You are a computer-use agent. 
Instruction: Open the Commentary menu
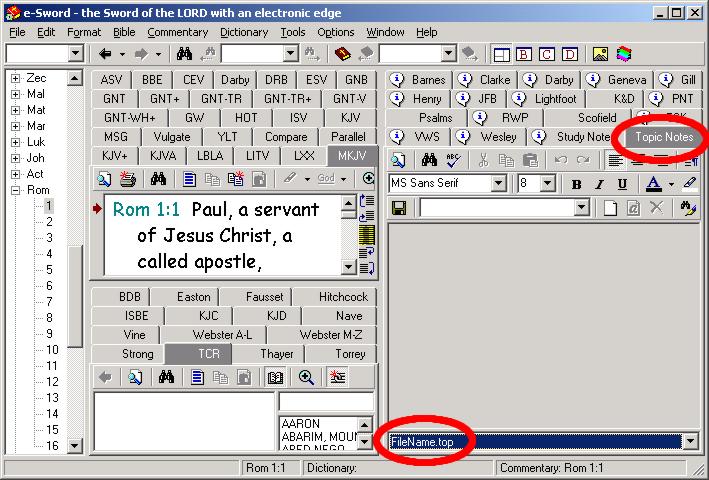click(x=177, y=32)
